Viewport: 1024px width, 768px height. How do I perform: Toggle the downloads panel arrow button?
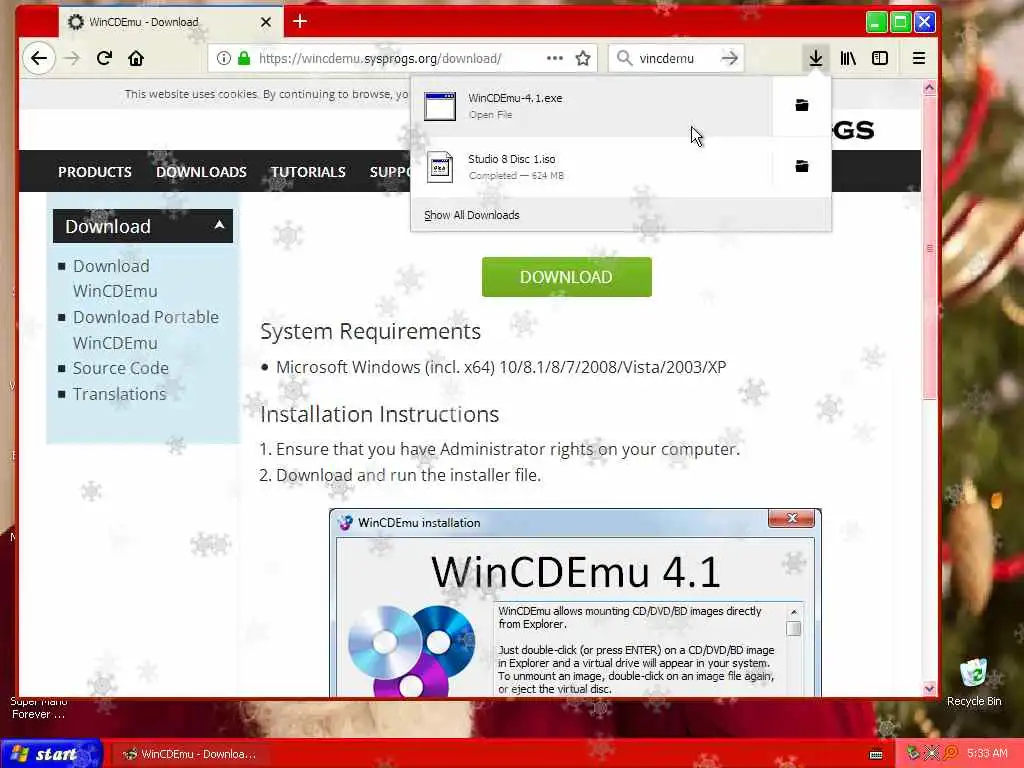(816, 58)
